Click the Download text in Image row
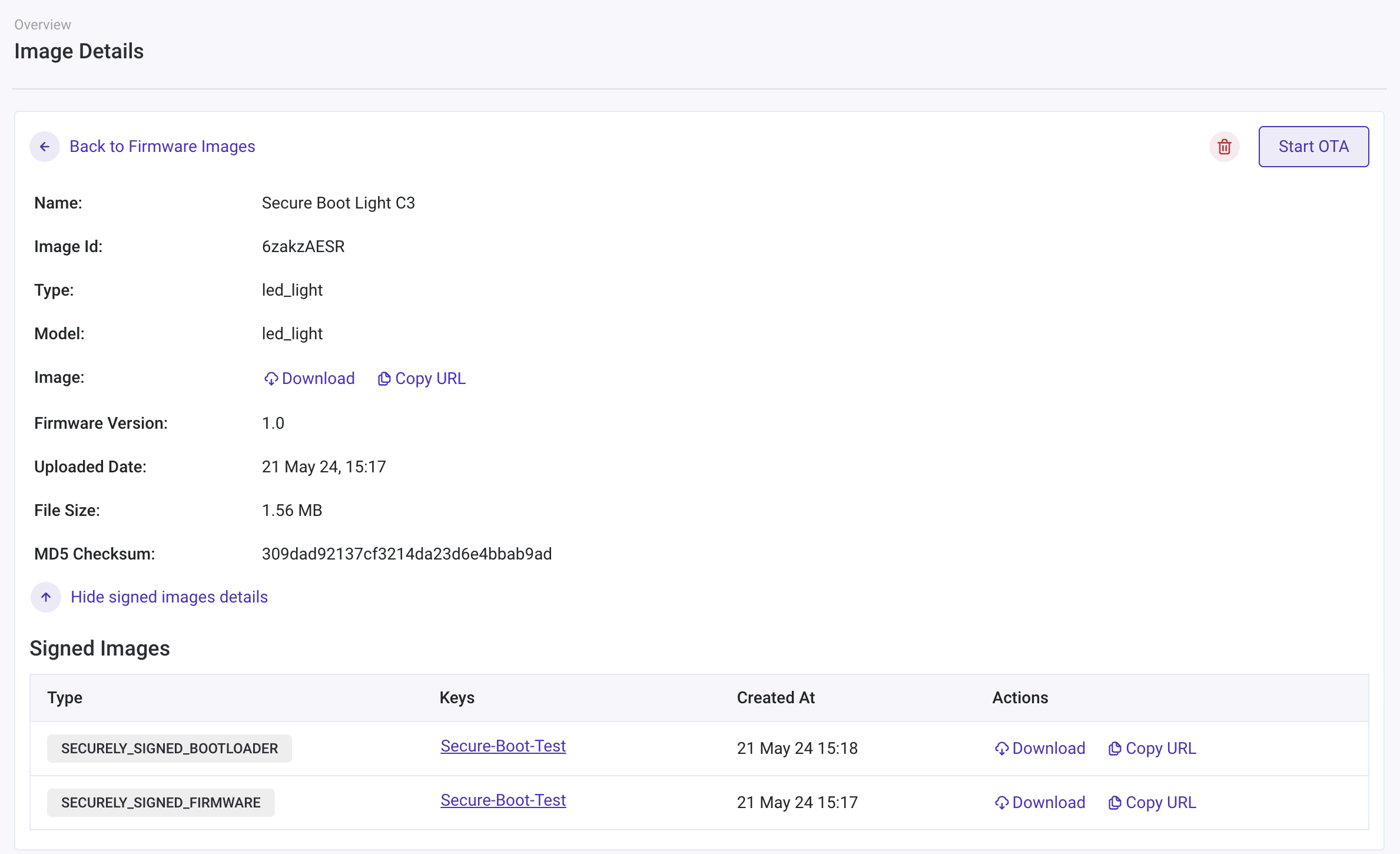The height and width of the screenshot is (854, 1400). click(x=318, y=379)
